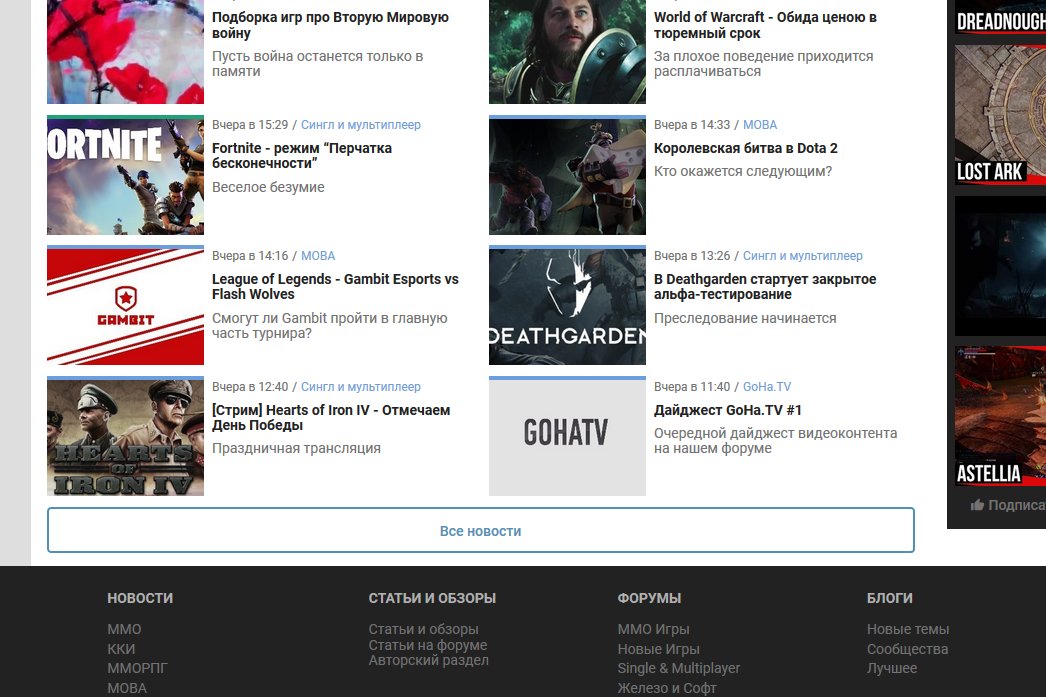Viewport: 1046px width, 697px height.
Task: Open the World of Warcraft article thumbnail
Action: (x=567, y=51)
